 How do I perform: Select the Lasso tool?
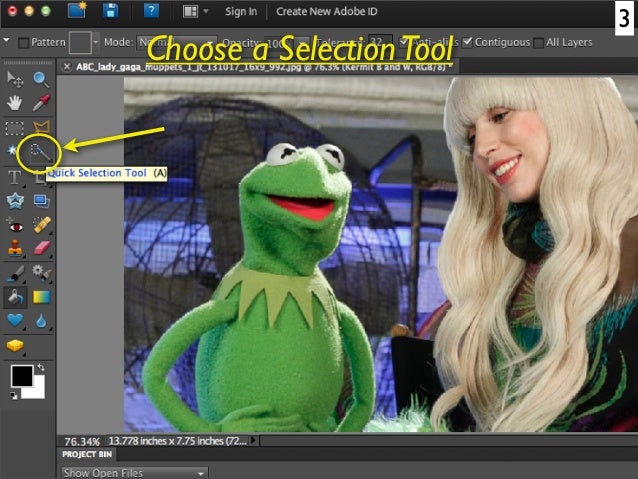41,128
